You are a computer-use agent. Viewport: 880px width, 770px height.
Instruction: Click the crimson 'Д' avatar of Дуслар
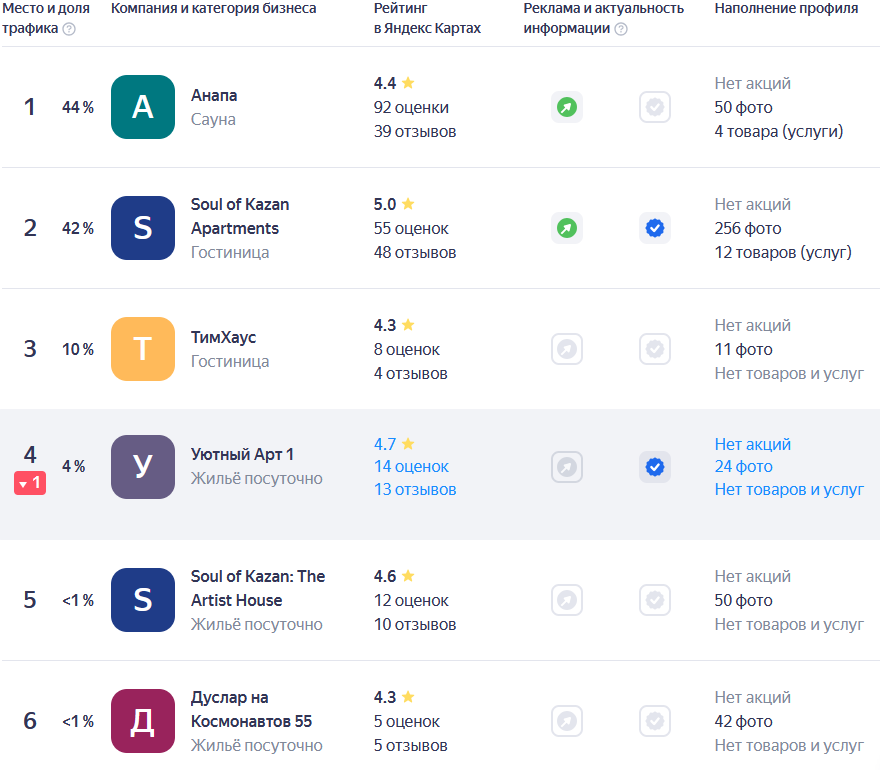(143, 721)
